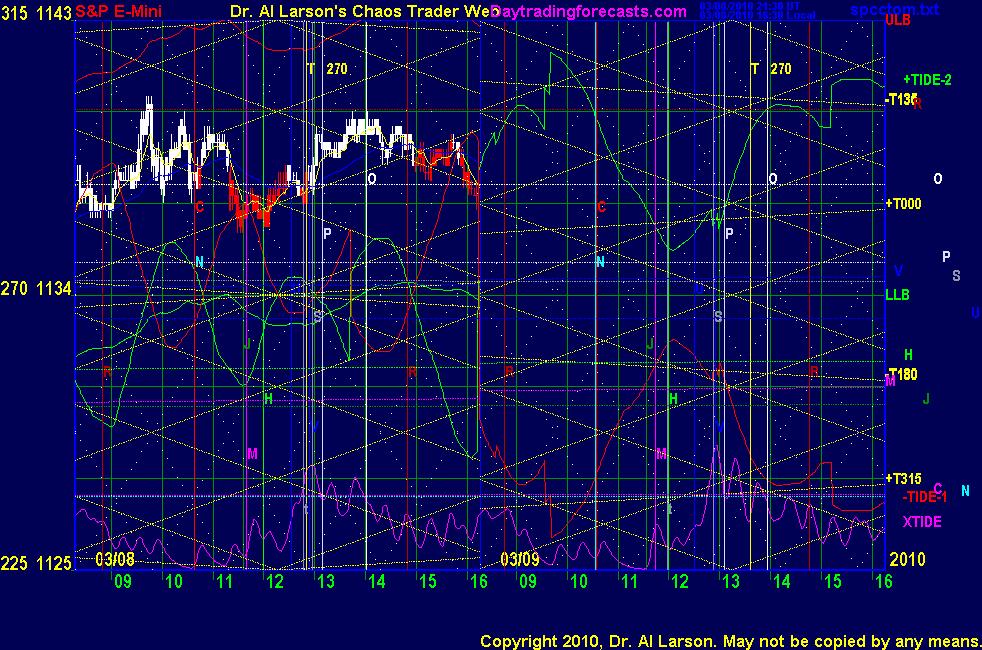Click the red -TIDE-1 legend label
Screen dimensions: 982x650
[x=924, y=497]
